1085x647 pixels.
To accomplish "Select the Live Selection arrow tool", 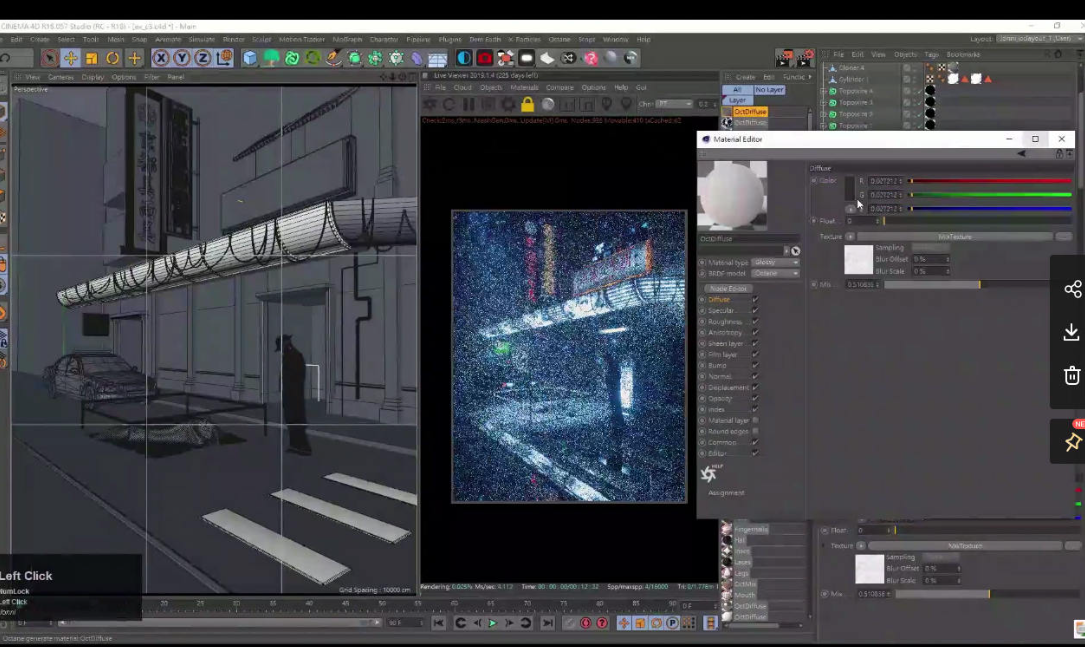I will tap(49, 58).
